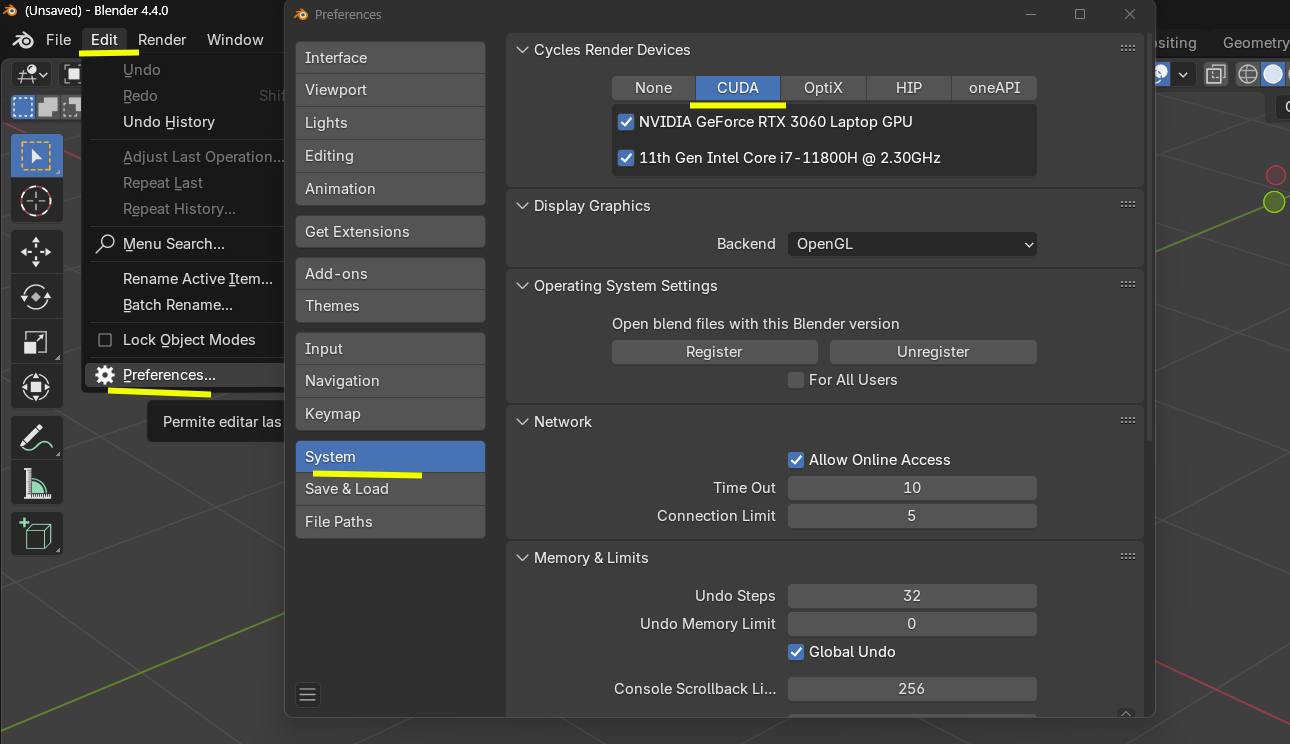The width and height of the screenshot is (1290, 744).
Task: Collapse the Cycles Render Devices panel
Action: tap(522, 50)
